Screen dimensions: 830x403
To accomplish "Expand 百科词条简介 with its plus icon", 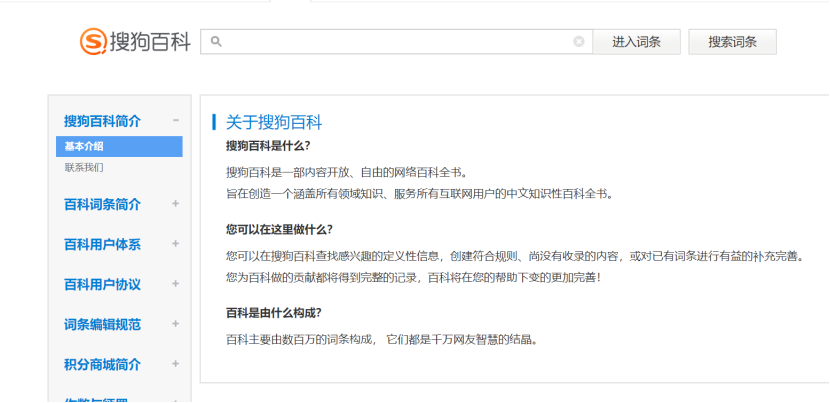I will click(176, 204).
